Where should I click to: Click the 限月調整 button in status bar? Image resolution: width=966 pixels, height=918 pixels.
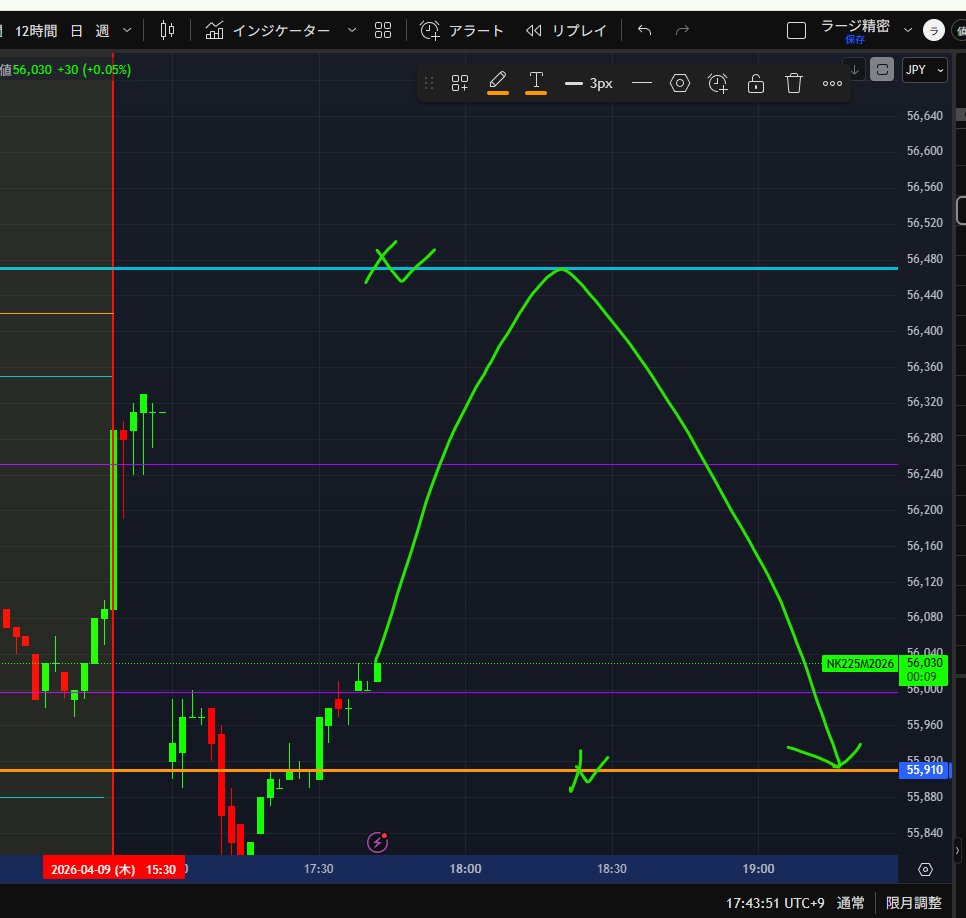[912, 901]
